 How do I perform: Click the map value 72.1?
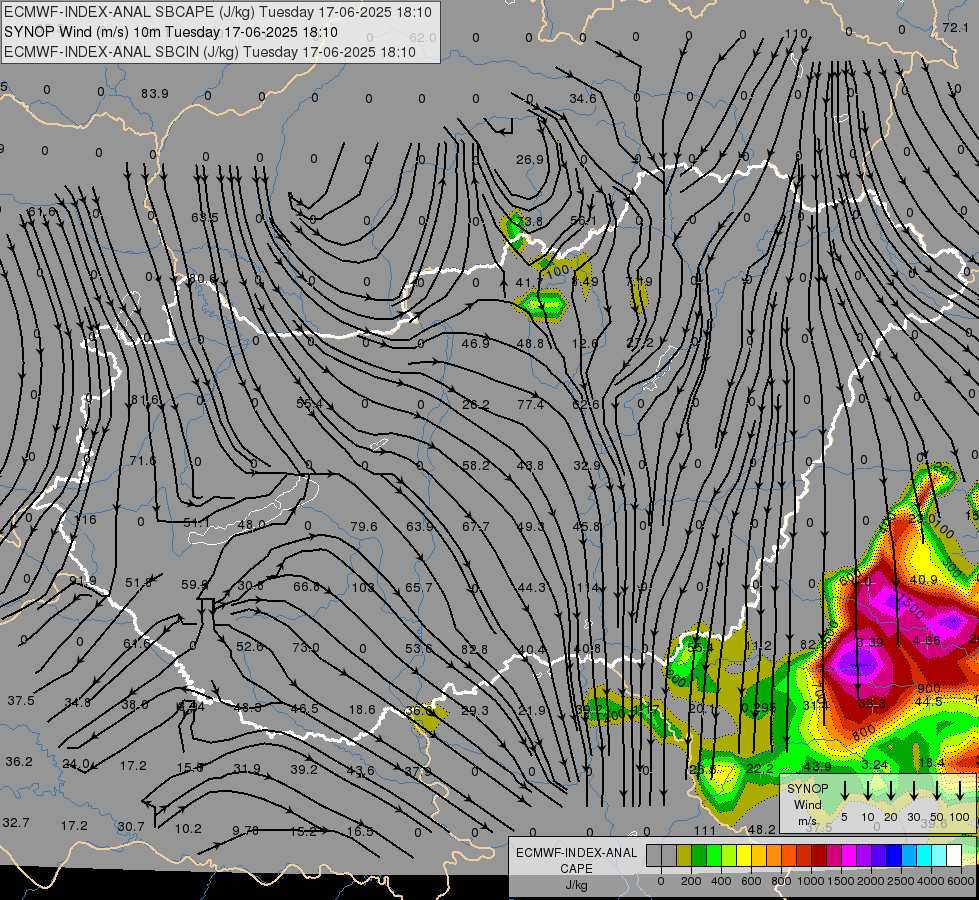click(955, 27)
